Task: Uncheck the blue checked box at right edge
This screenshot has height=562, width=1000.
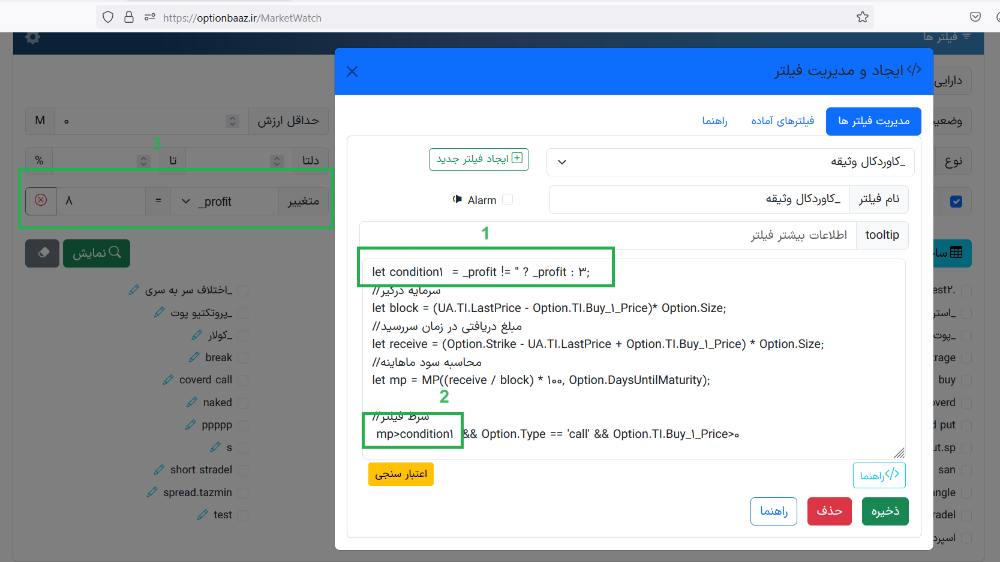Action: pyautogui.click(x=956, y=202)
